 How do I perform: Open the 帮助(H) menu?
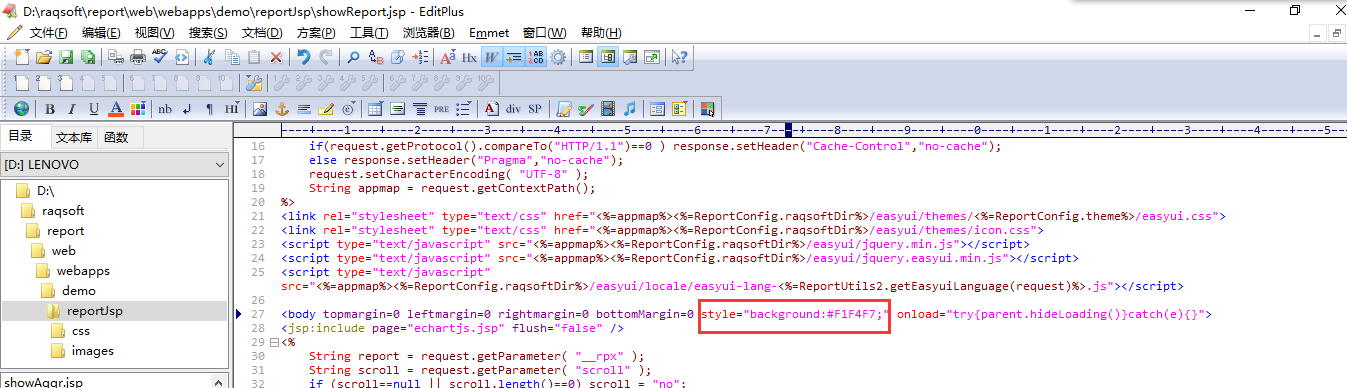[600, 32]
